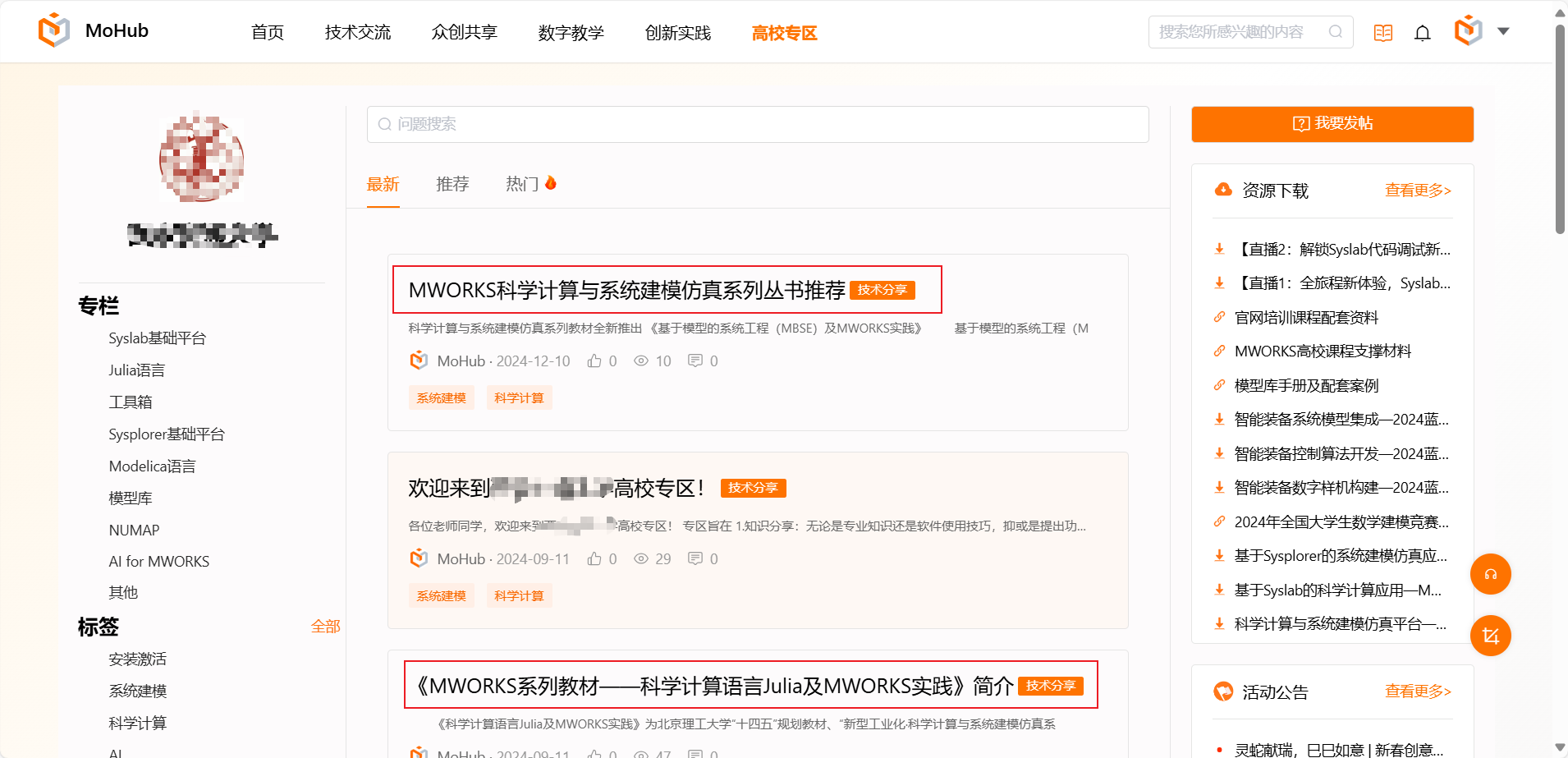Click download icon beside 基于Sysplorer的系统建模仿真应用

[1220, 556]
